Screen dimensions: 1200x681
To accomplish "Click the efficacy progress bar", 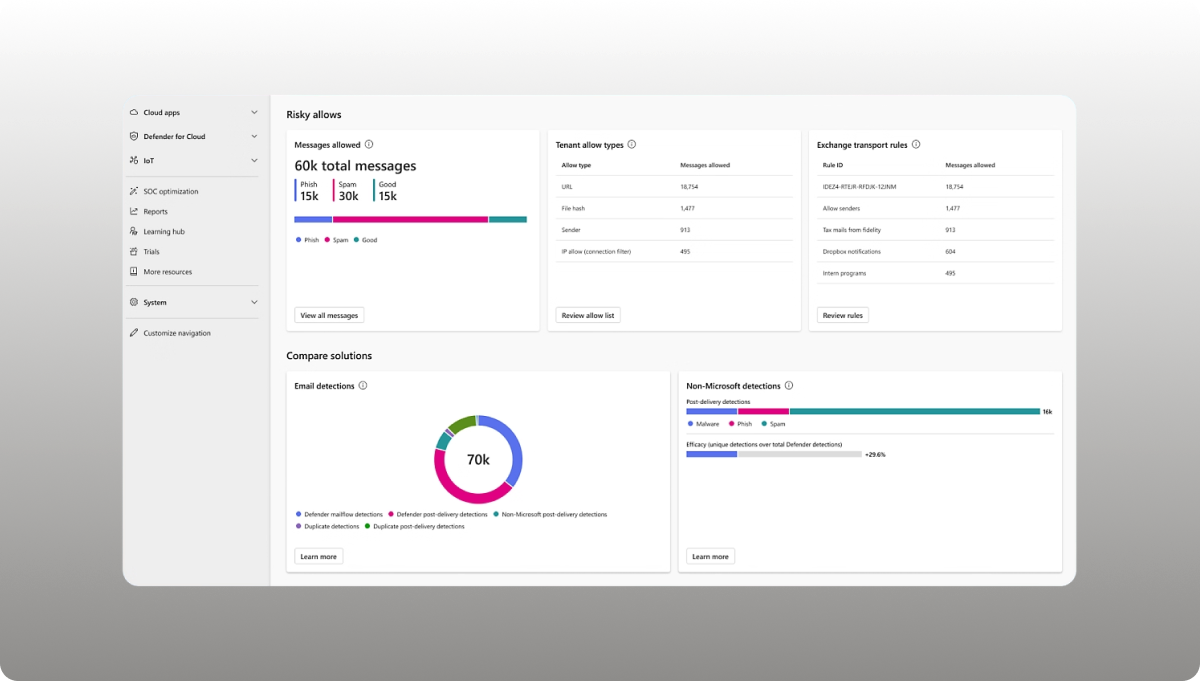I will (774, 454).
